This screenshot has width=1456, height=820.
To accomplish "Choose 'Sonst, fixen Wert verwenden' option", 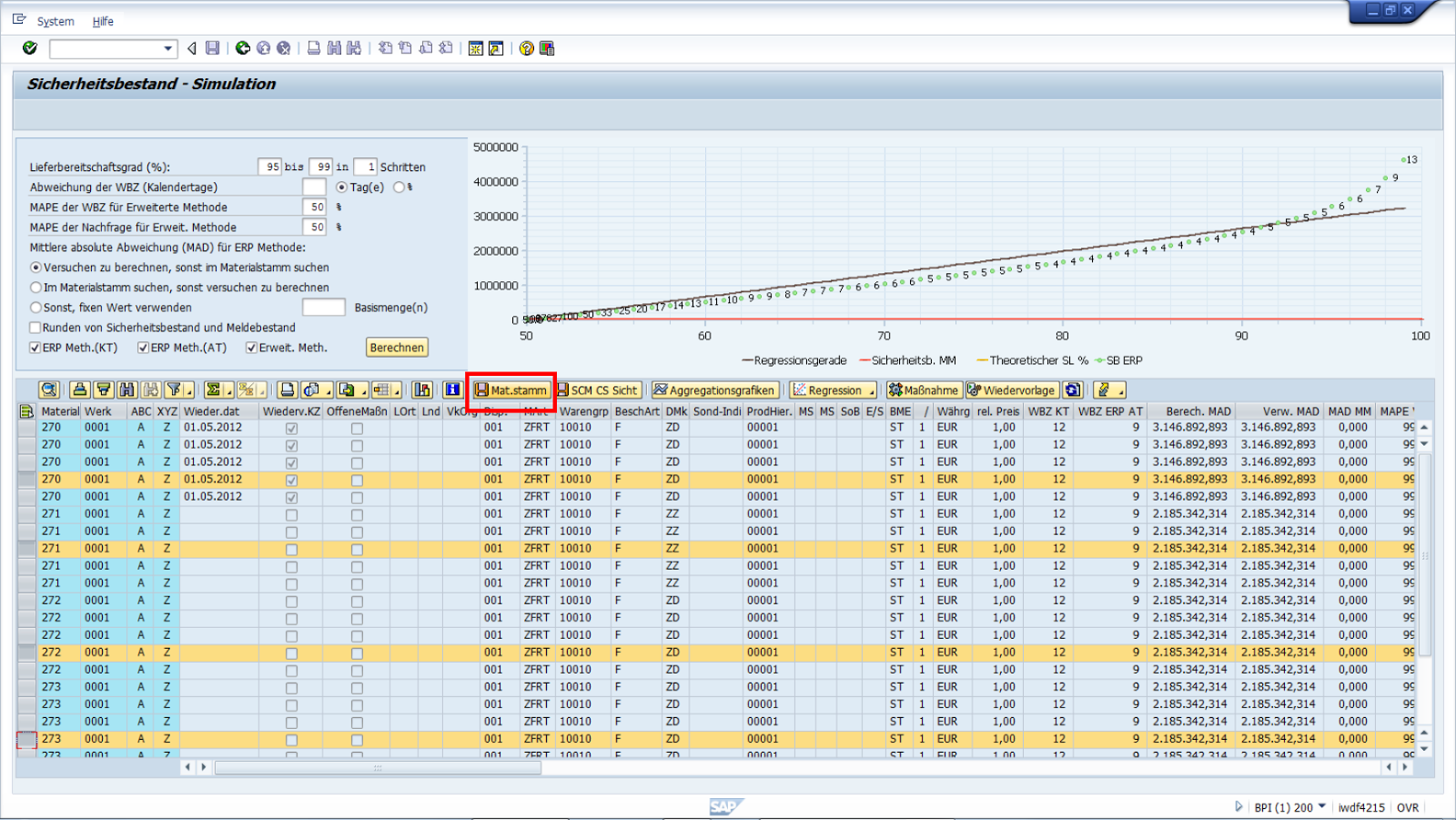I will tap(35, 307).
